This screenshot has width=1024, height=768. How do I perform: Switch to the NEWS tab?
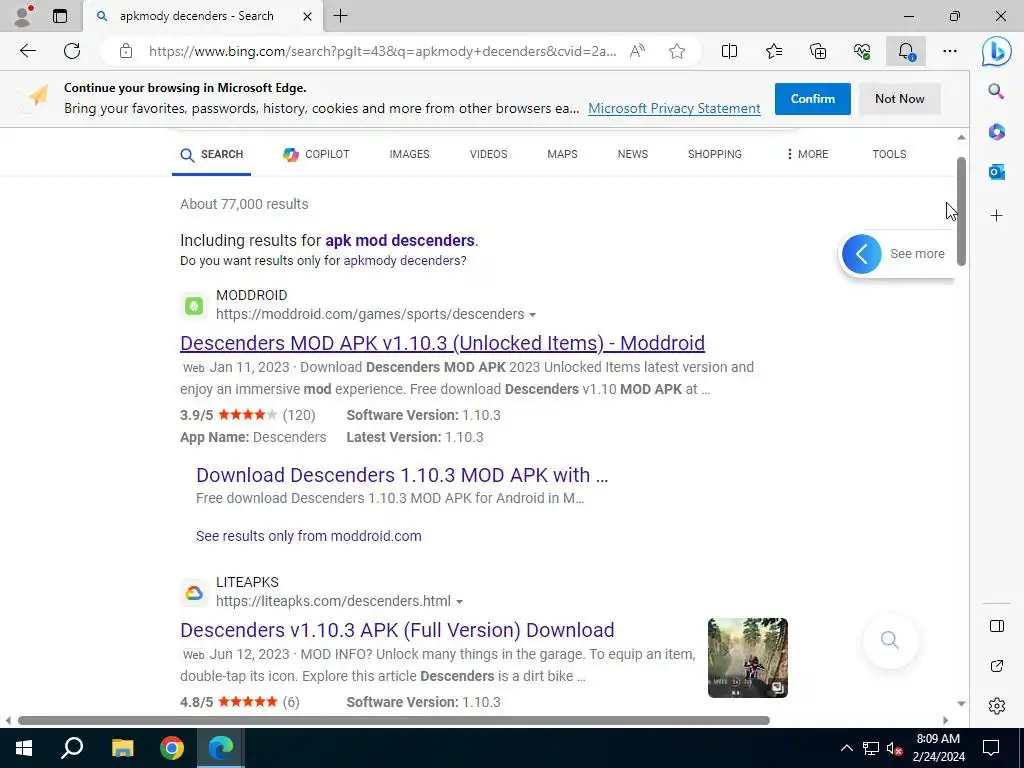click(633, 154)
